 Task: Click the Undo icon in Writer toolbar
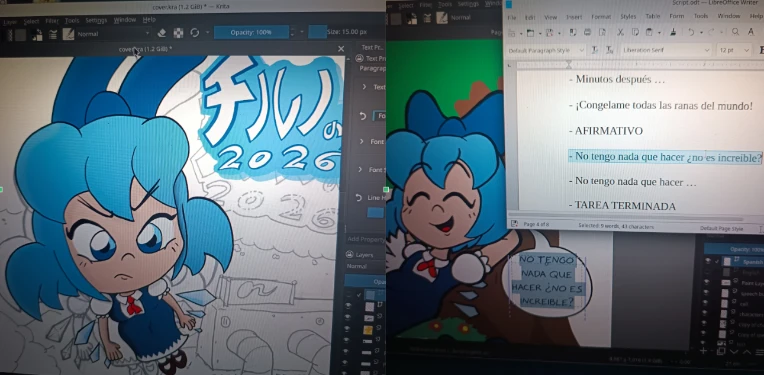point(691,32)
